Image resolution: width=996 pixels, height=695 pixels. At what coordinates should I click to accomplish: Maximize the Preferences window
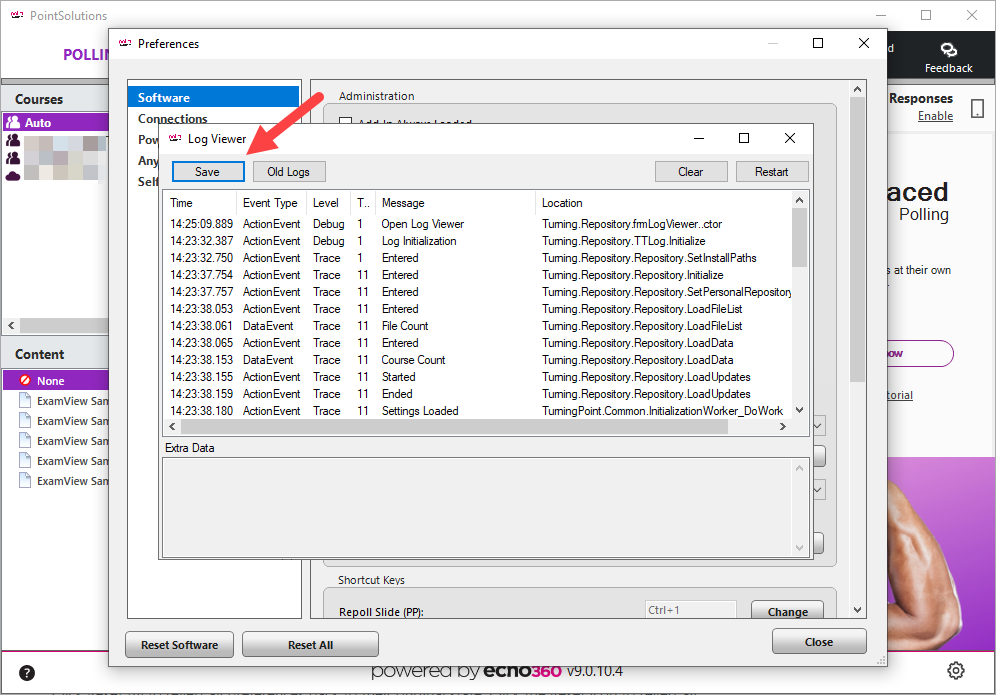(818, 43)
